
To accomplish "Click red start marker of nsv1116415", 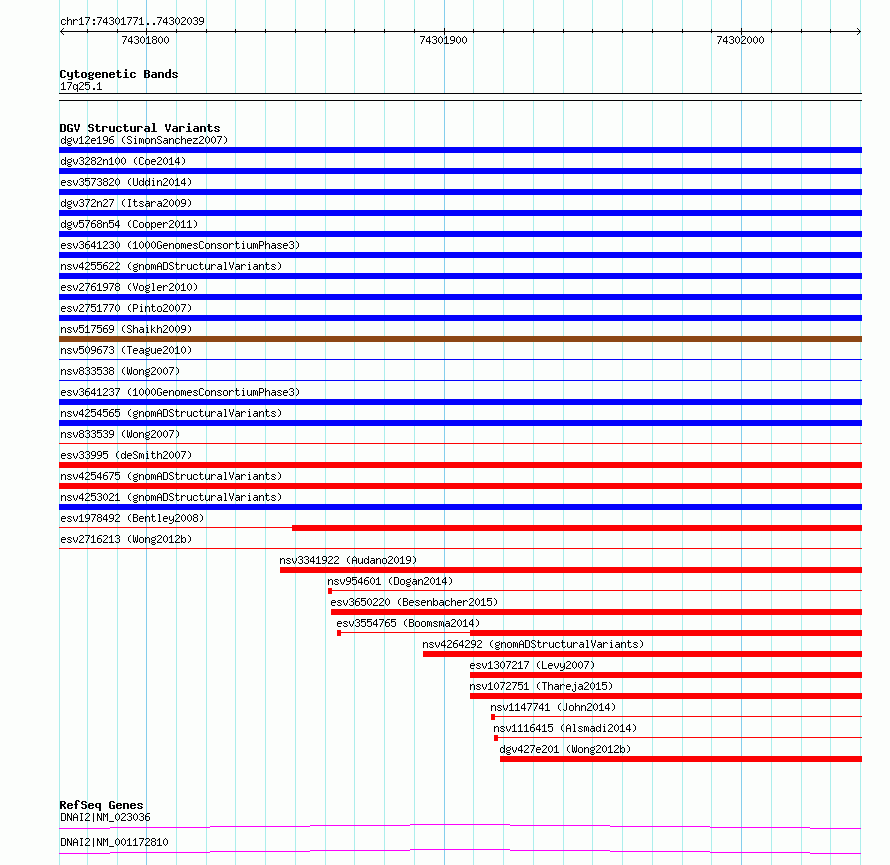I will click(x=496, y=738).
